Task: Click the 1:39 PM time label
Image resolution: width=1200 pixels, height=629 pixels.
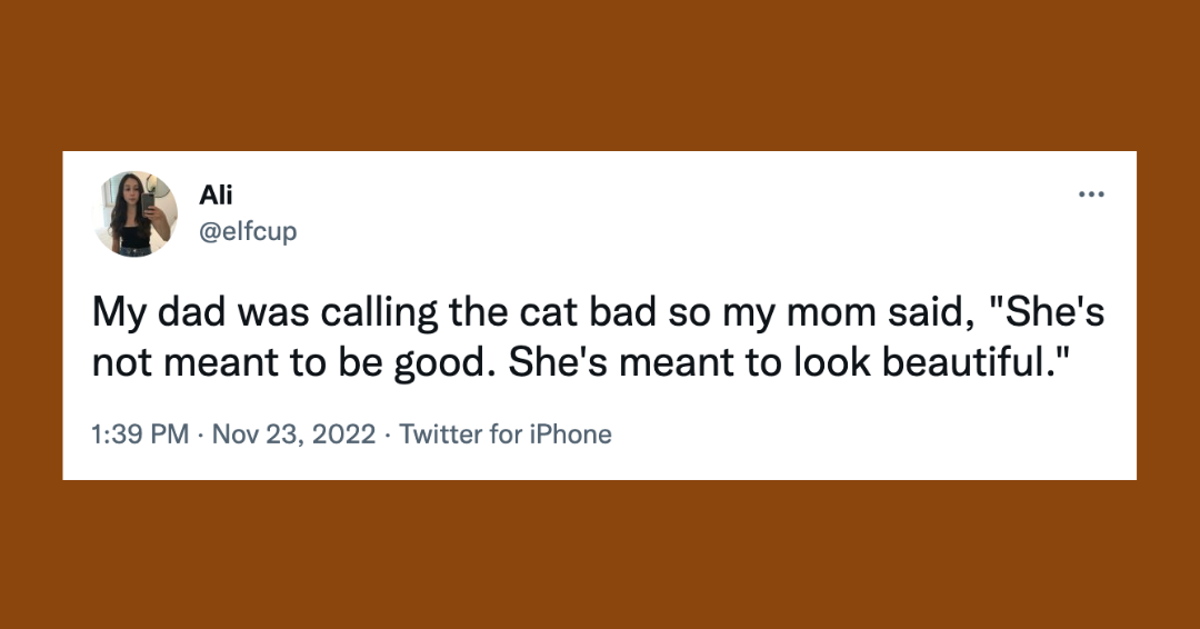Action: (x=138, y=434)
